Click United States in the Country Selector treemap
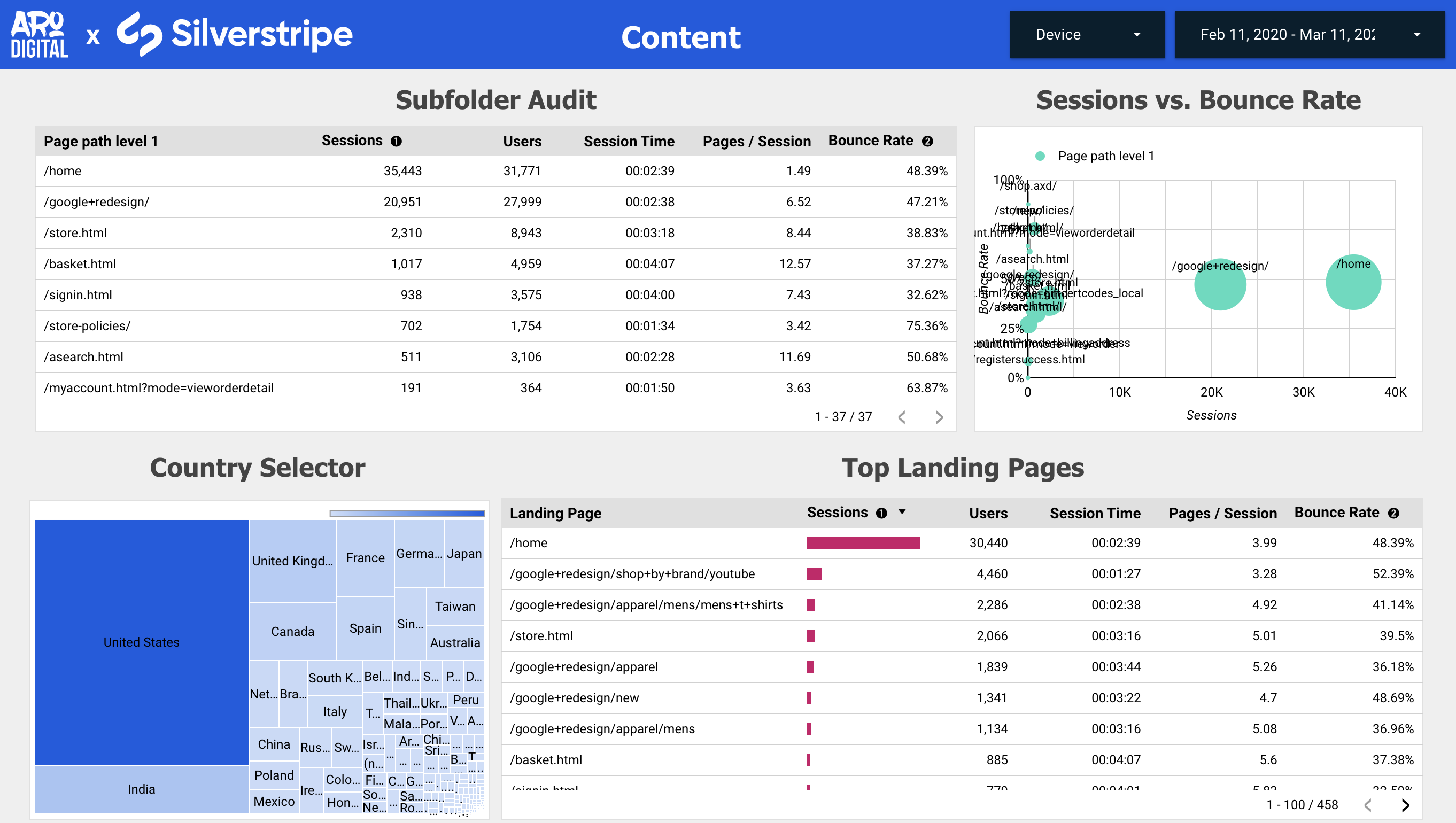 click(141, 642)
